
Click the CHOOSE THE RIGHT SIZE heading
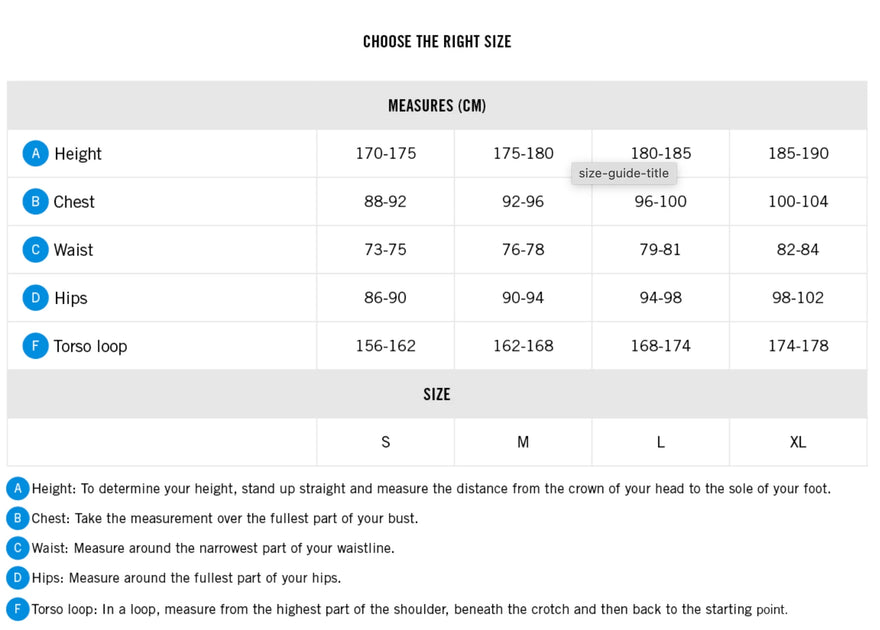point(437,41)
